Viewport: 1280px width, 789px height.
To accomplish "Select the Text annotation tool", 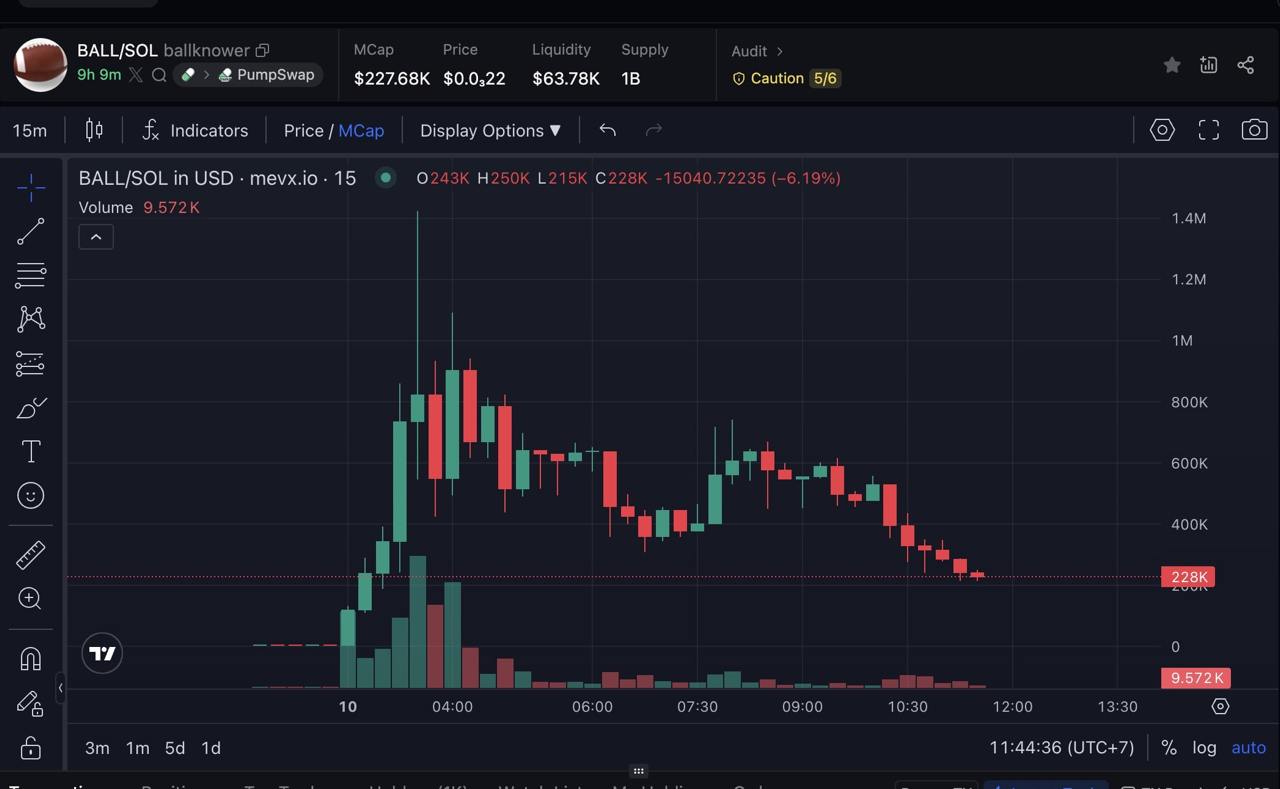I will point(31,452).
